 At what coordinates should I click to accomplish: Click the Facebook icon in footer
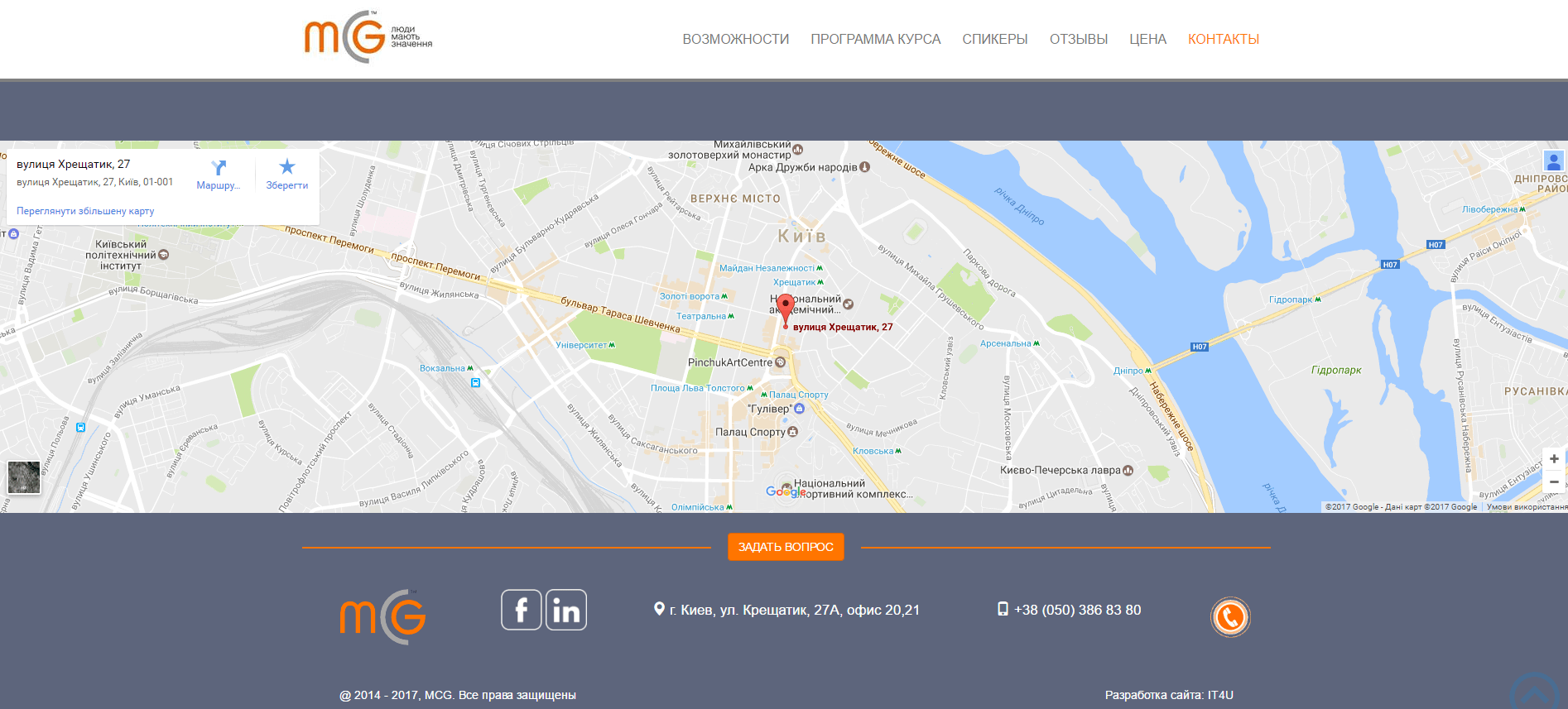(x=521, y=611)
